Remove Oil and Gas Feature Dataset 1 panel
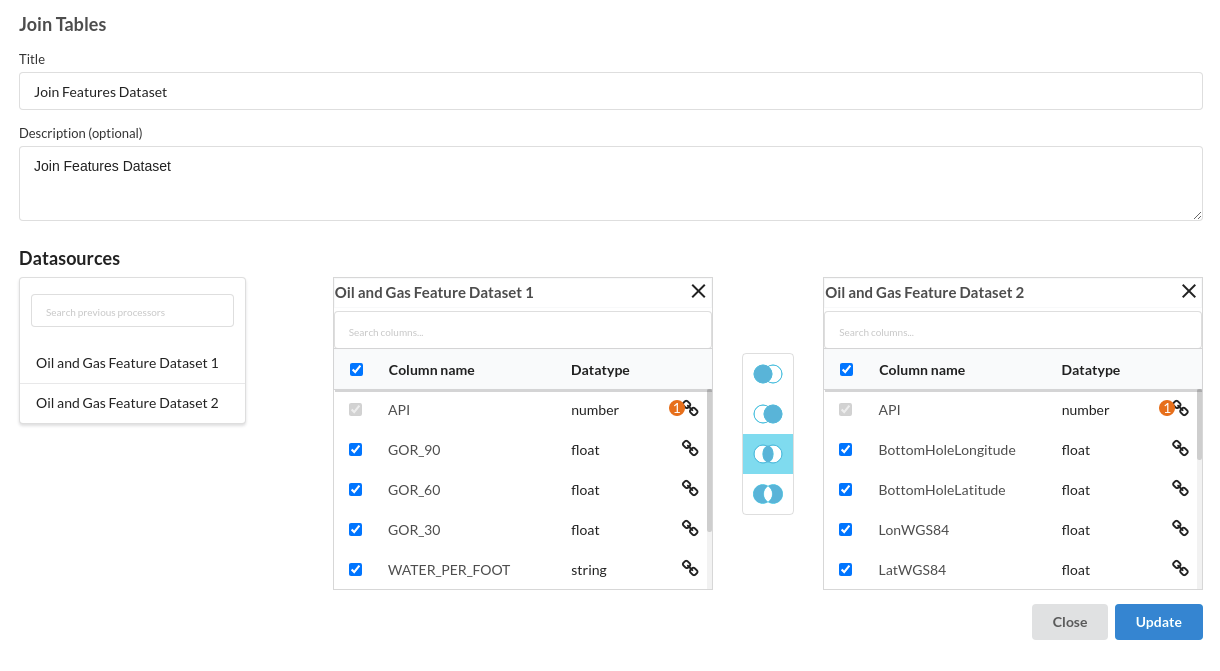Image resolution: width=1220 pixels, height=671 pixels. (698, 292)
